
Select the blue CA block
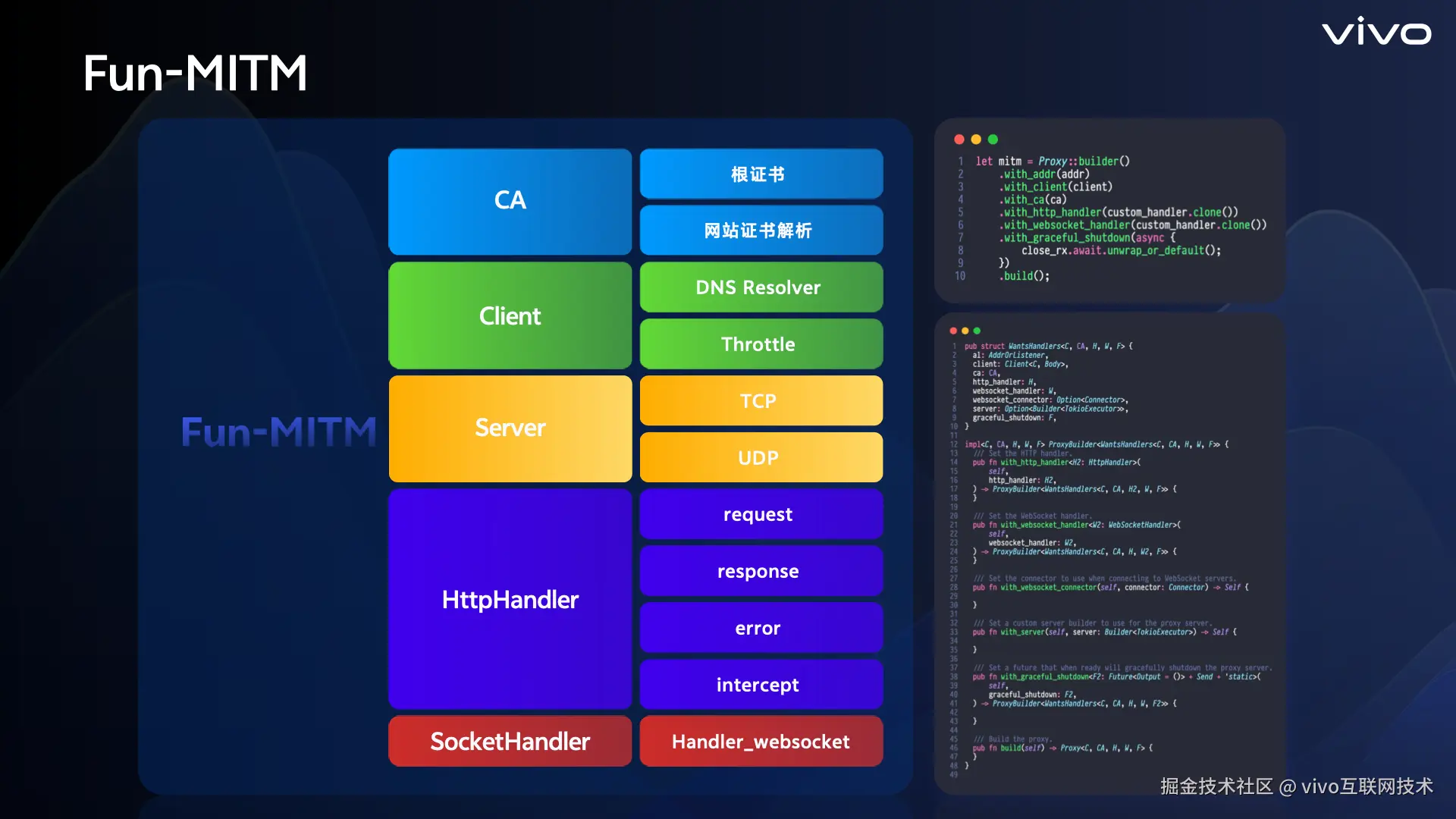(510, 201)
